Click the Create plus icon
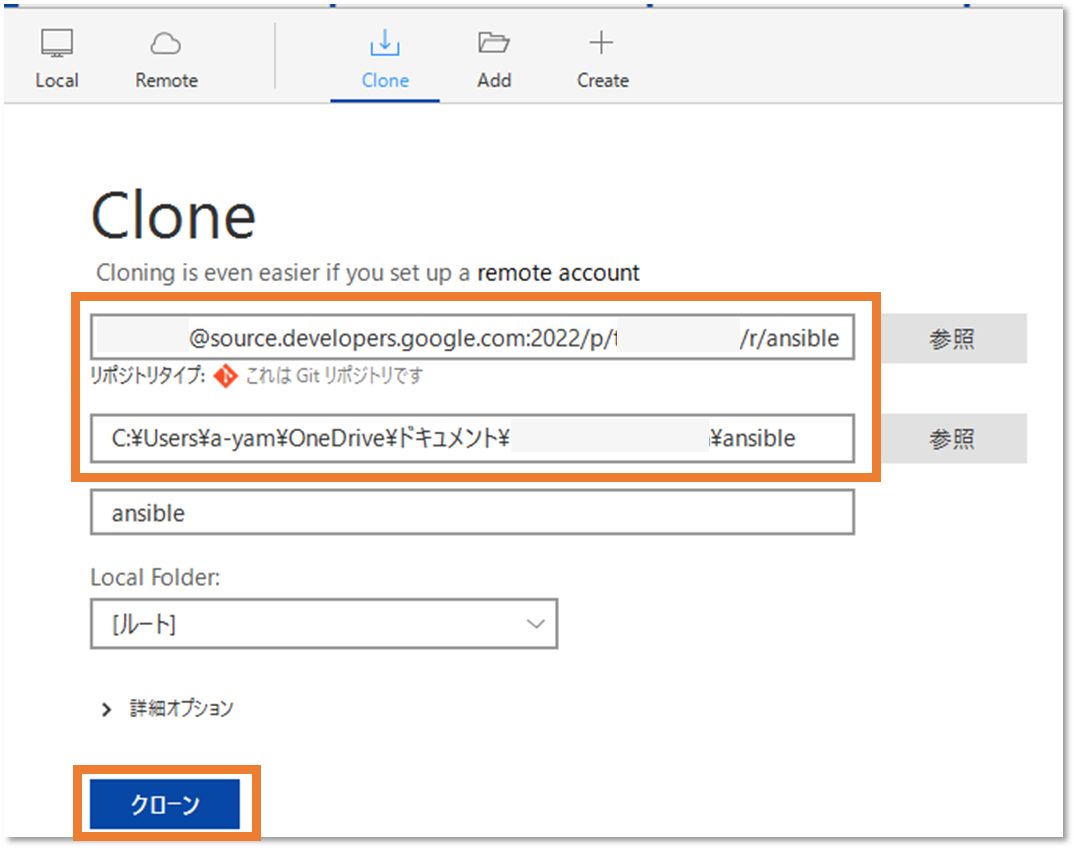This screenshot has height=850, width=1076. click(x=601, y=43)
